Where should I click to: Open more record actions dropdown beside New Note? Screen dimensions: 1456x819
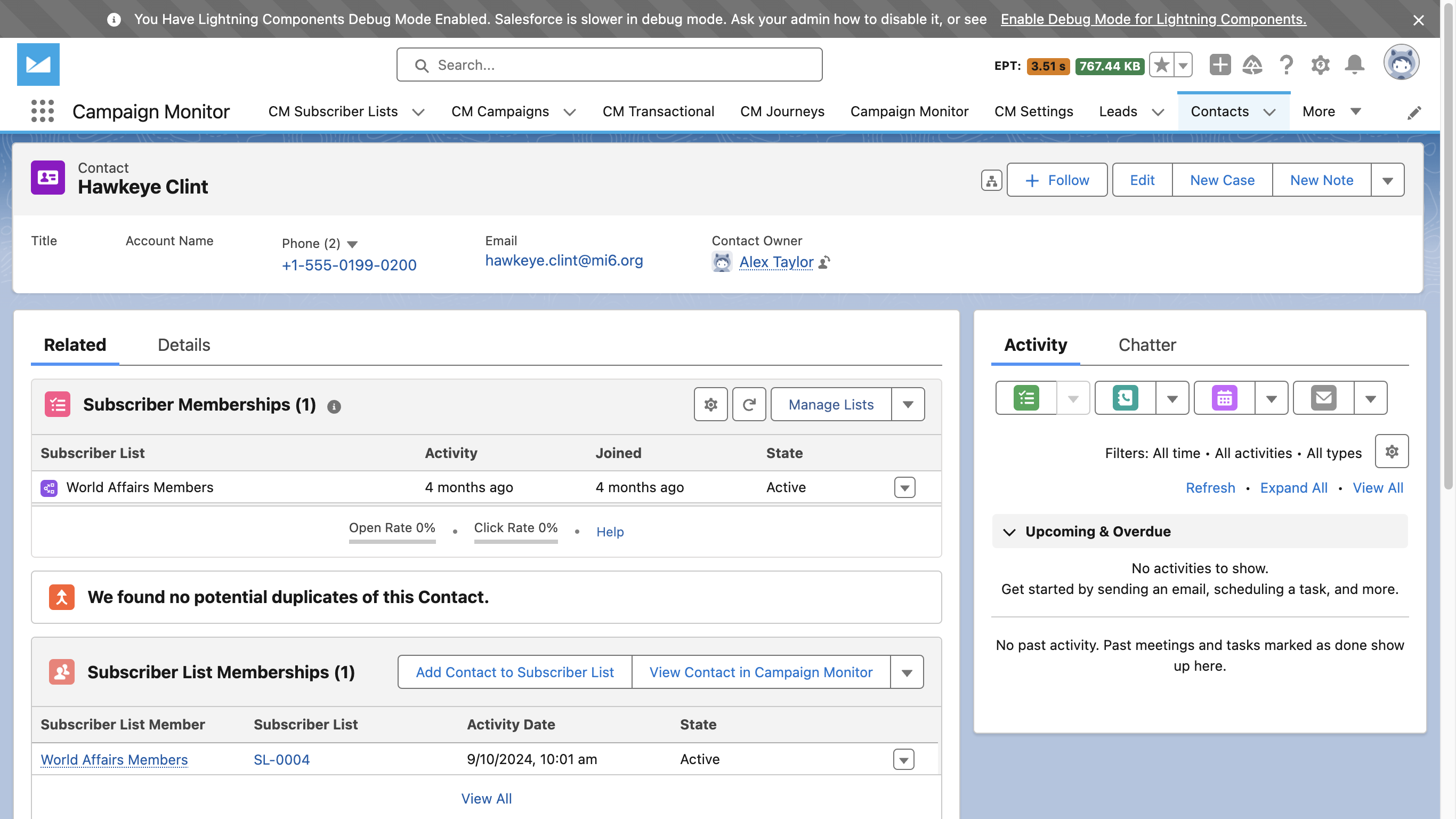(1388, 180)
